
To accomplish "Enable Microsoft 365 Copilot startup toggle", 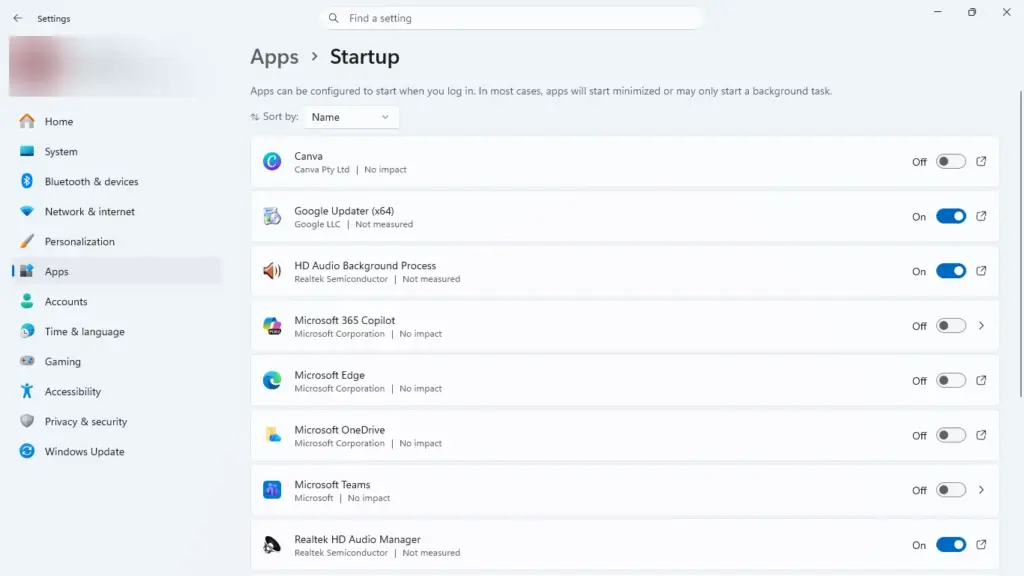I will (951, 326).
